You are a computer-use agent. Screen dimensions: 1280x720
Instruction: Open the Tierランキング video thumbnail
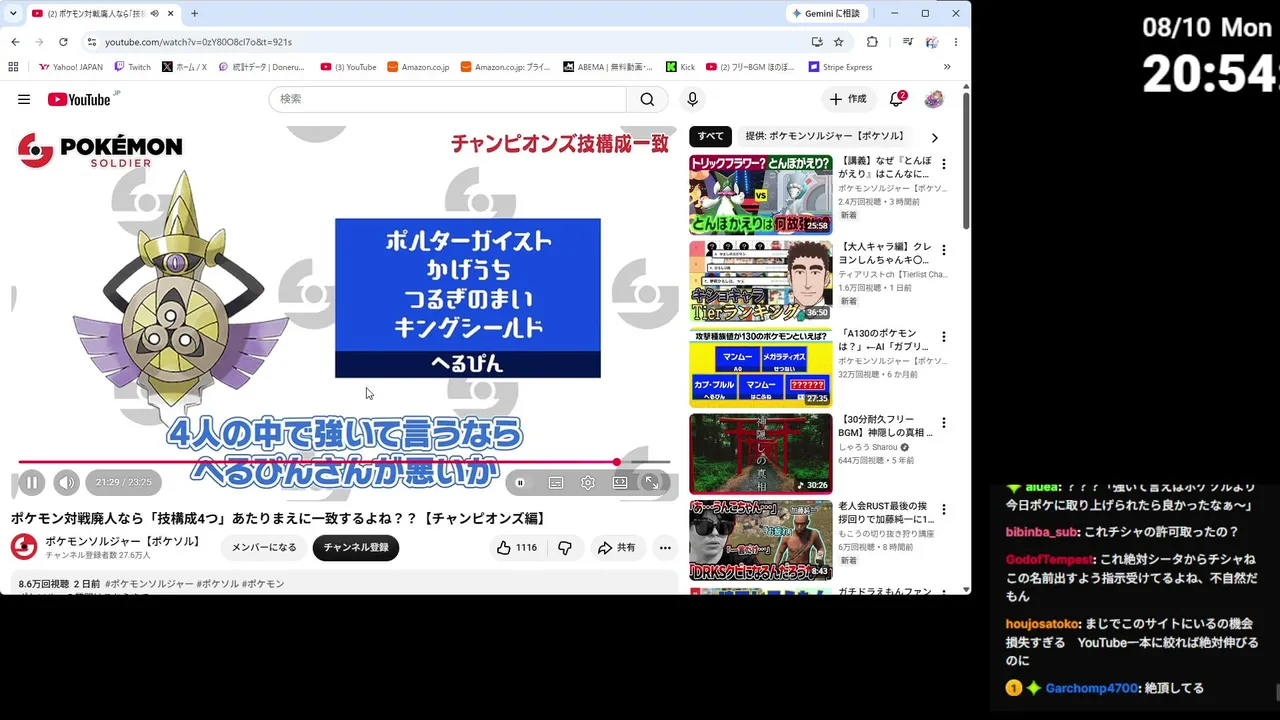760,281
